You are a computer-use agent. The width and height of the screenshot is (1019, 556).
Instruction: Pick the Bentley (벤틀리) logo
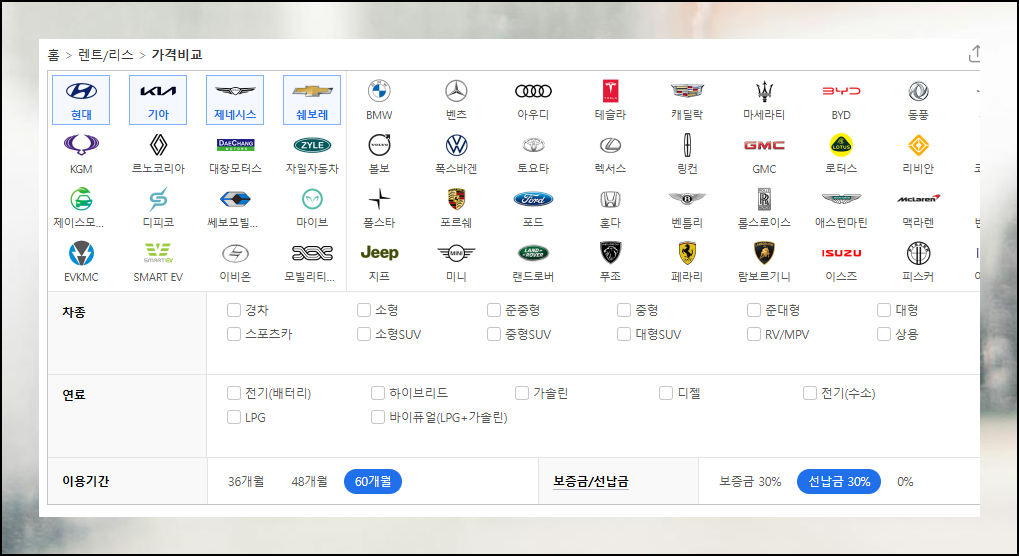coord(688,198)
